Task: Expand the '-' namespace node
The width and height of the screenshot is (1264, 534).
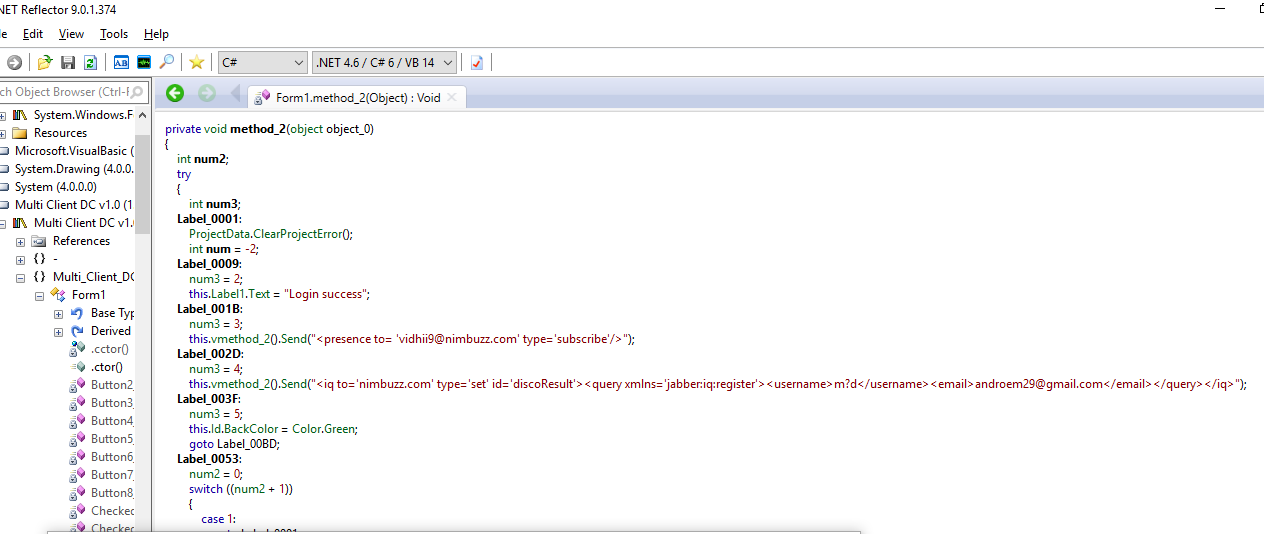Action: pyautogui.click(x=21, y=259)
